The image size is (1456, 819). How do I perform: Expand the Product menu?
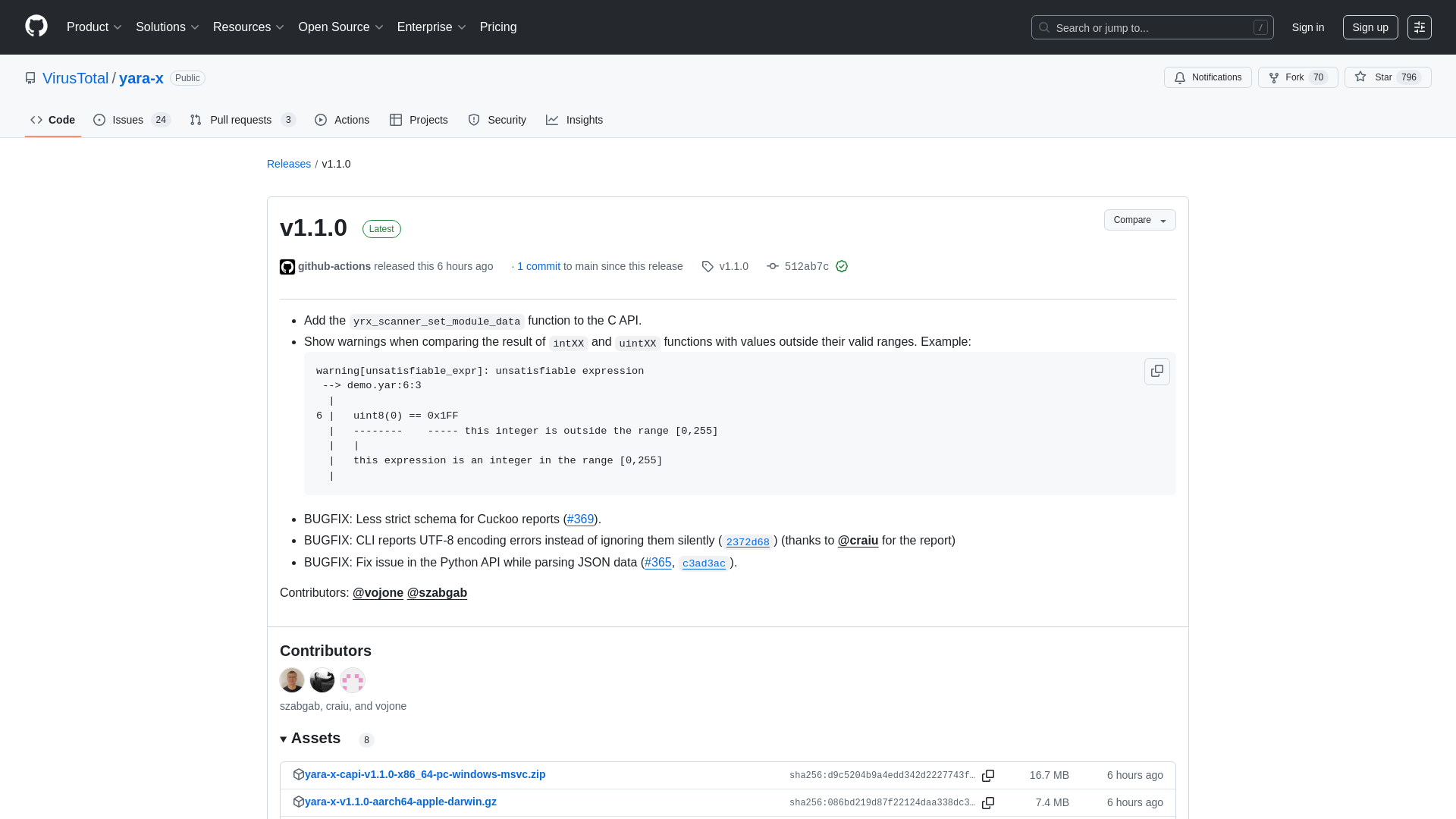(94, 27)
